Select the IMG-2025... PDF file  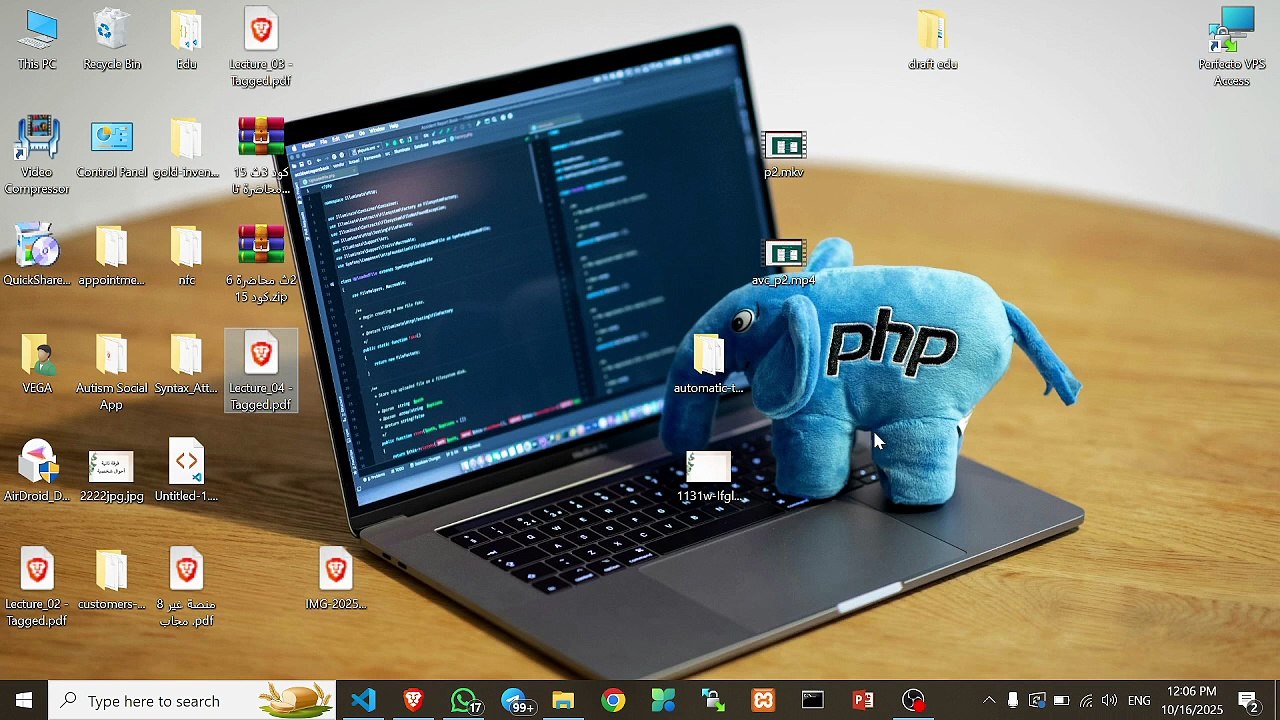pyautogui.click(x=336, y=580)
